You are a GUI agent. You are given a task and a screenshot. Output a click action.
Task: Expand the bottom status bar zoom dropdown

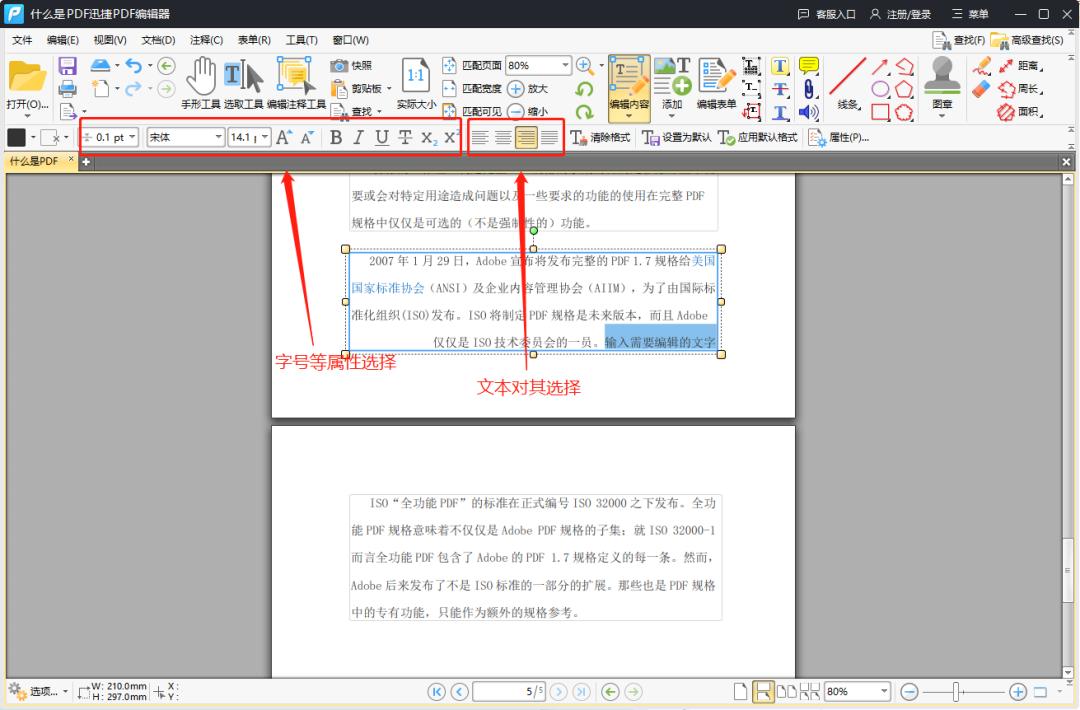(x=884, y=692)
